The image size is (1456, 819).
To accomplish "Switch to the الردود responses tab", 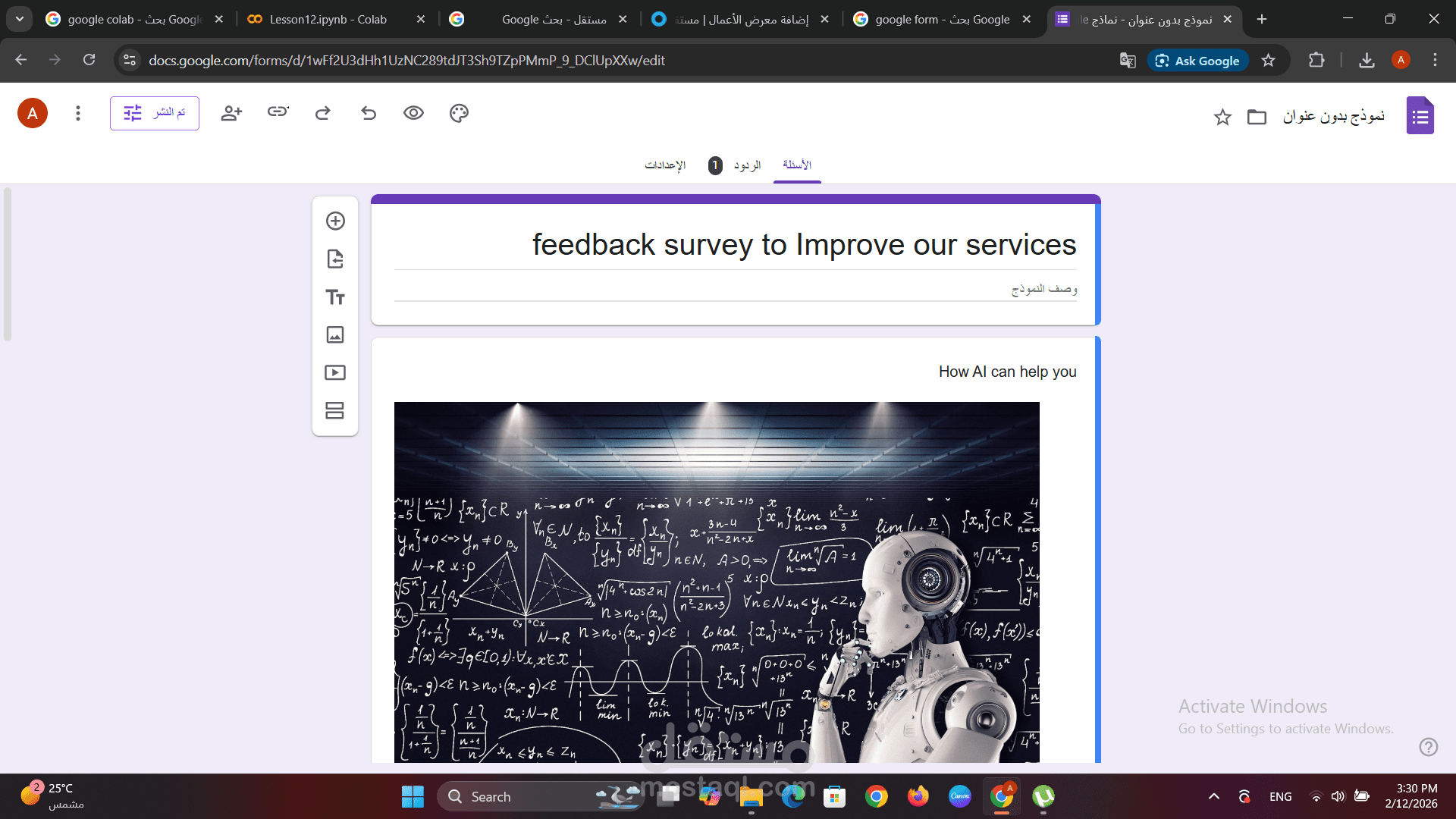I will pyautogui.click(x=747, y=165).
